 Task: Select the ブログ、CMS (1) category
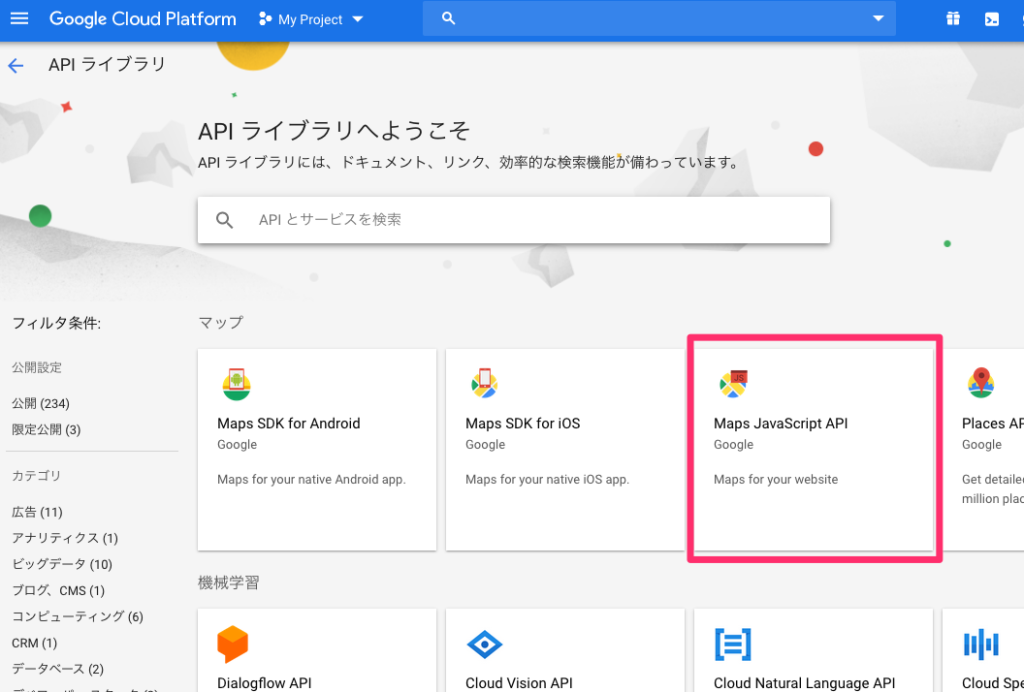[x=57, y=590]
